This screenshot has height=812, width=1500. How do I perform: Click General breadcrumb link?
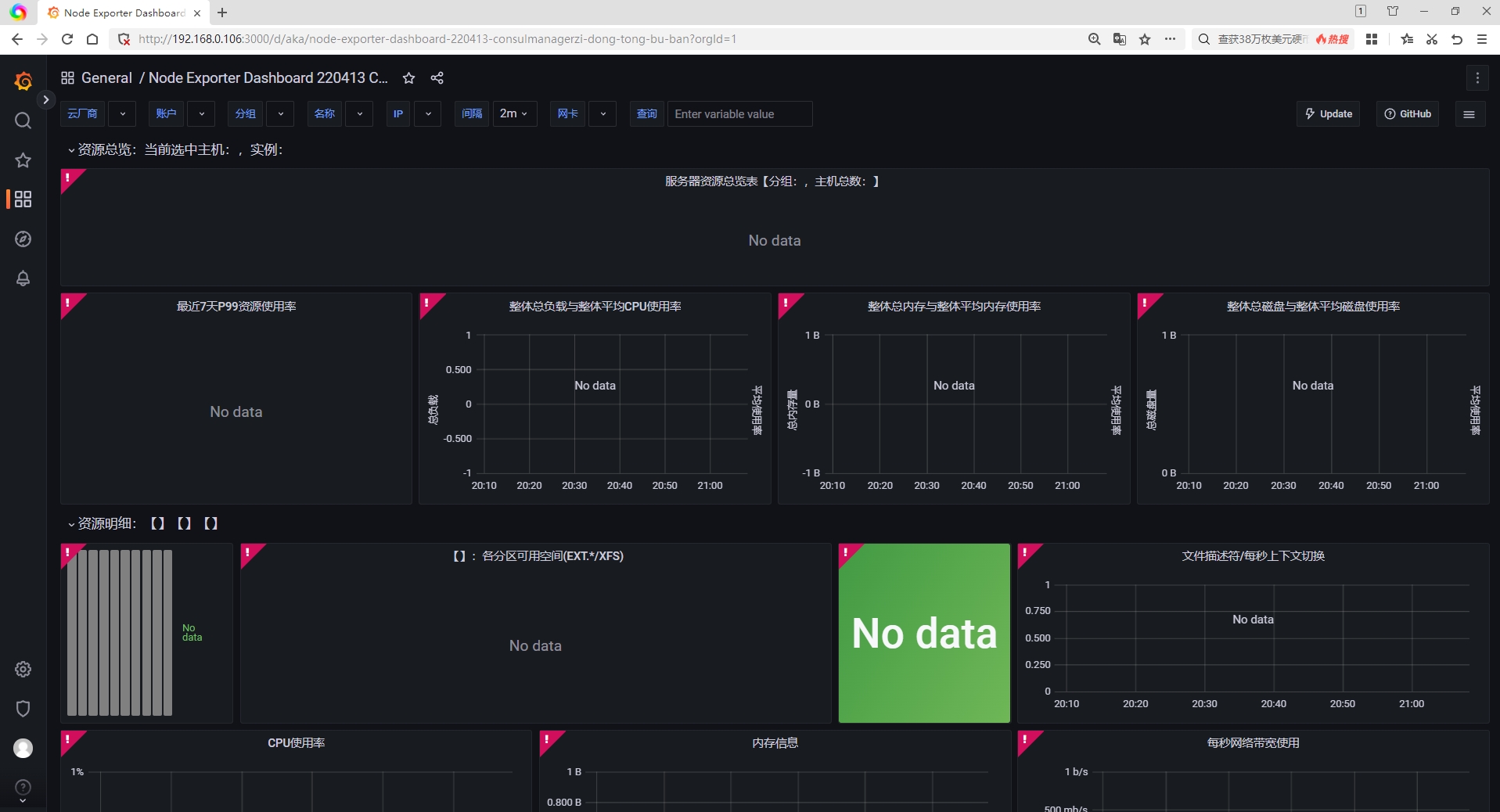(x=106, y=77)
